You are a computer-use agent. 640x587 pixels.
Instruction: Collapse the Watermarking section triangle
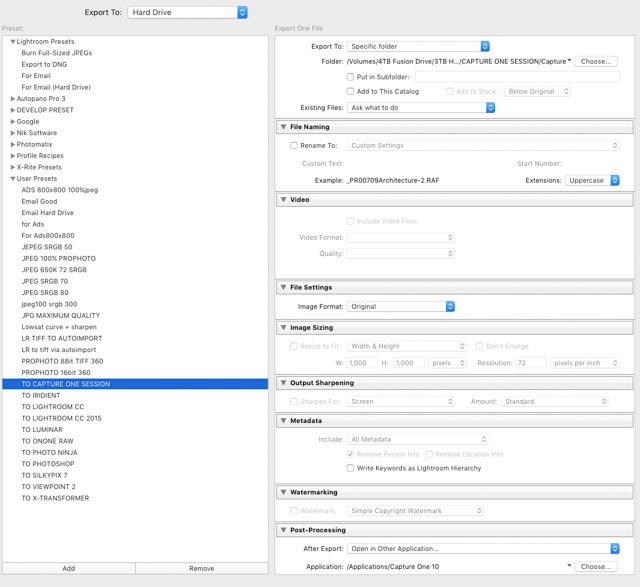tap(283, 492)
